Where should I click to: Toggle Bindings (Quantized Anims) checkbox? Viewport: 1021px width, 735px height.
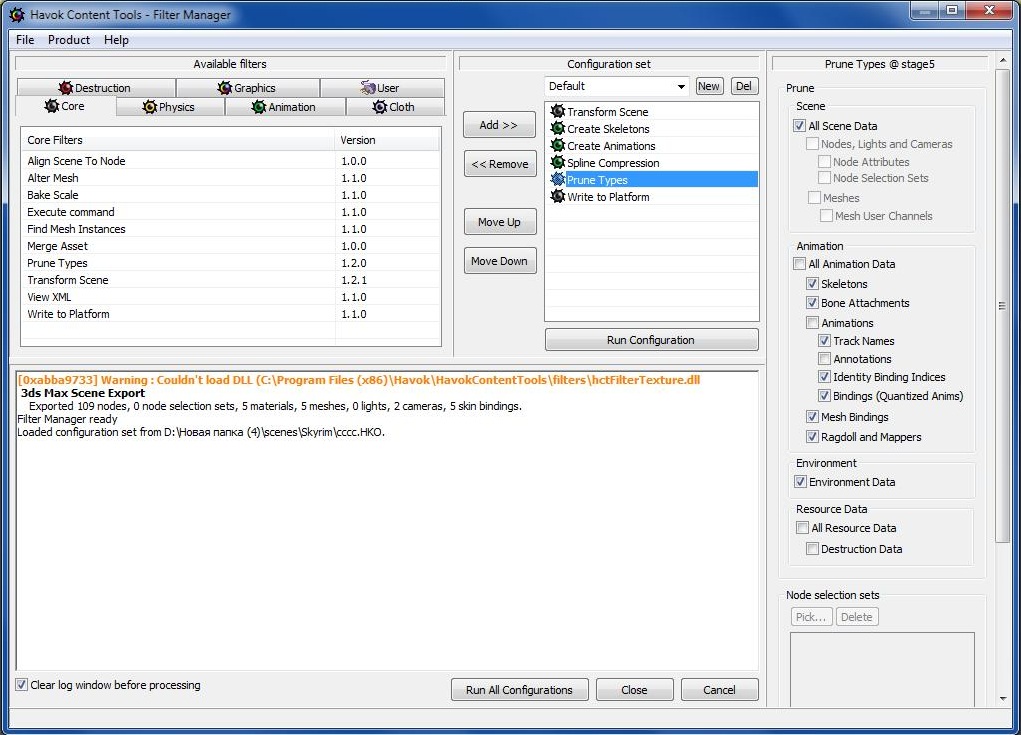click(x=824, y=395)
